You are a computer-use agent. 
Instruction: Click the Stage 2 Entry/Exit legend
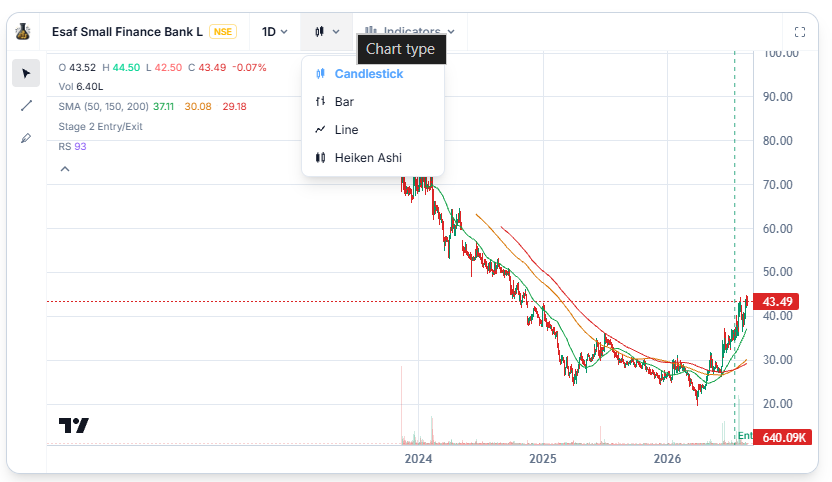[x=100, y=126]
